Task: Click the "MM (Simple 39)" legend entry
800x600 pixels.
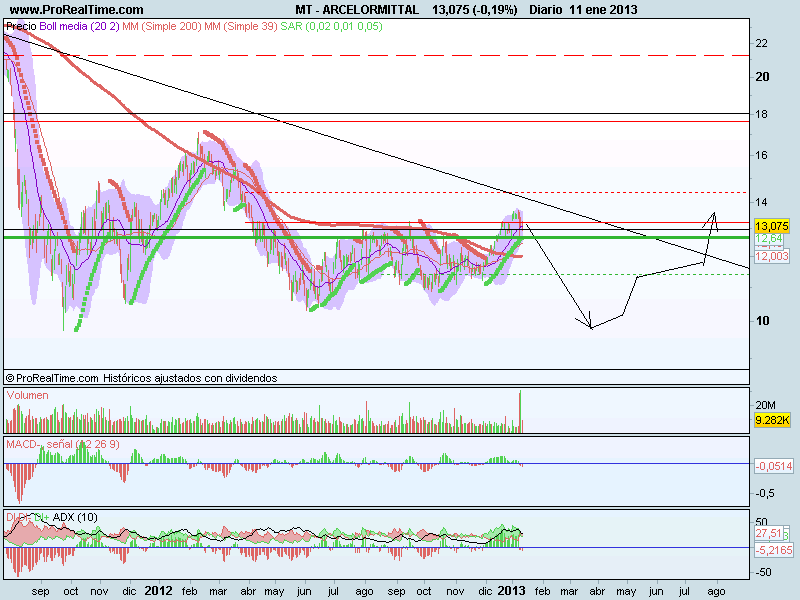Action: point(241,27)
